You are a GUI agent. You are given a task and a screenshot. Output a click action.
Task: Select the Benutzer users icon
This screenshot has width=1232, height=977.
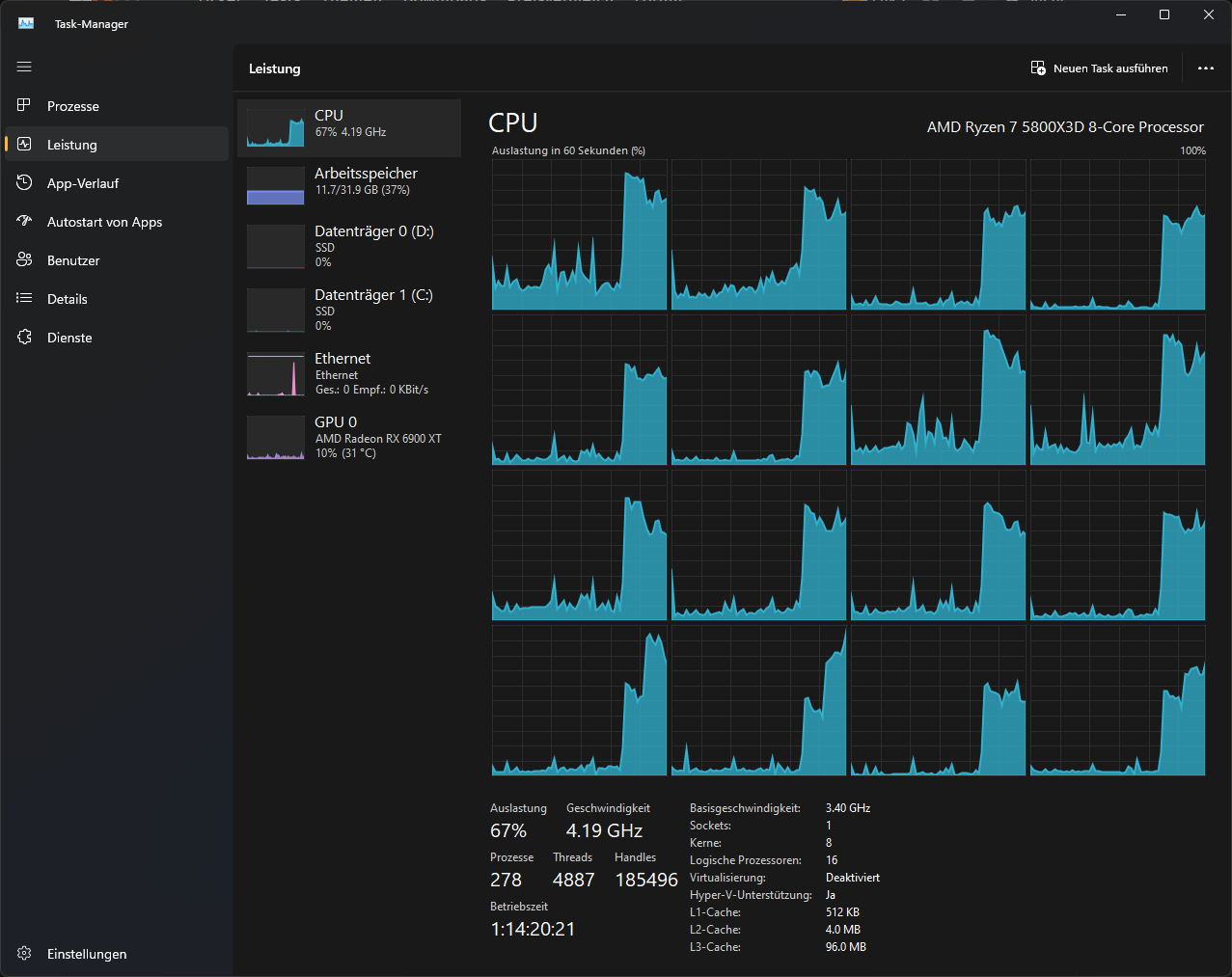click(x=24, y=260)
